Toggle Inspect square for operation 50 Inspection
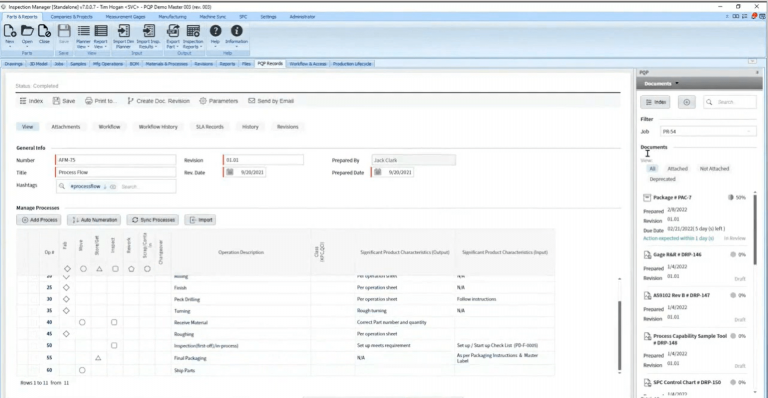 [x=114, y=346]
